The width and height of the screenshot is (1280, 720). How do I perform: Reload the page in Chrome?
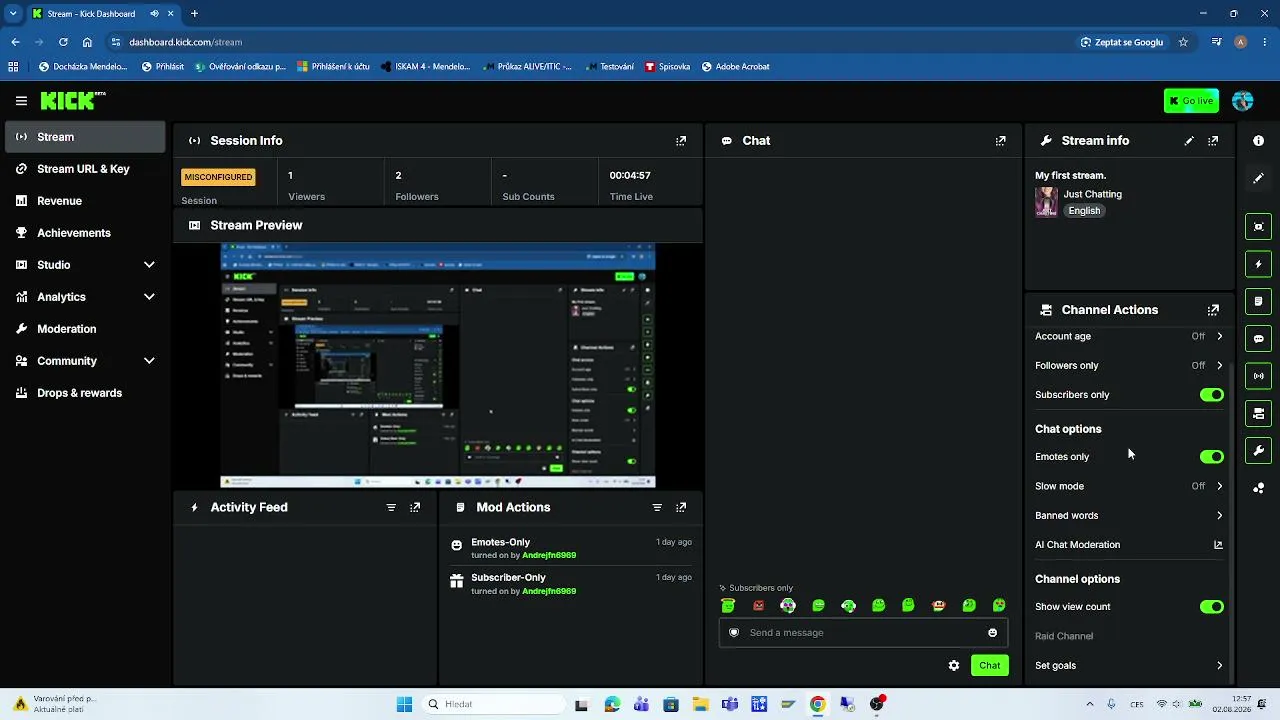click(63, 42)
